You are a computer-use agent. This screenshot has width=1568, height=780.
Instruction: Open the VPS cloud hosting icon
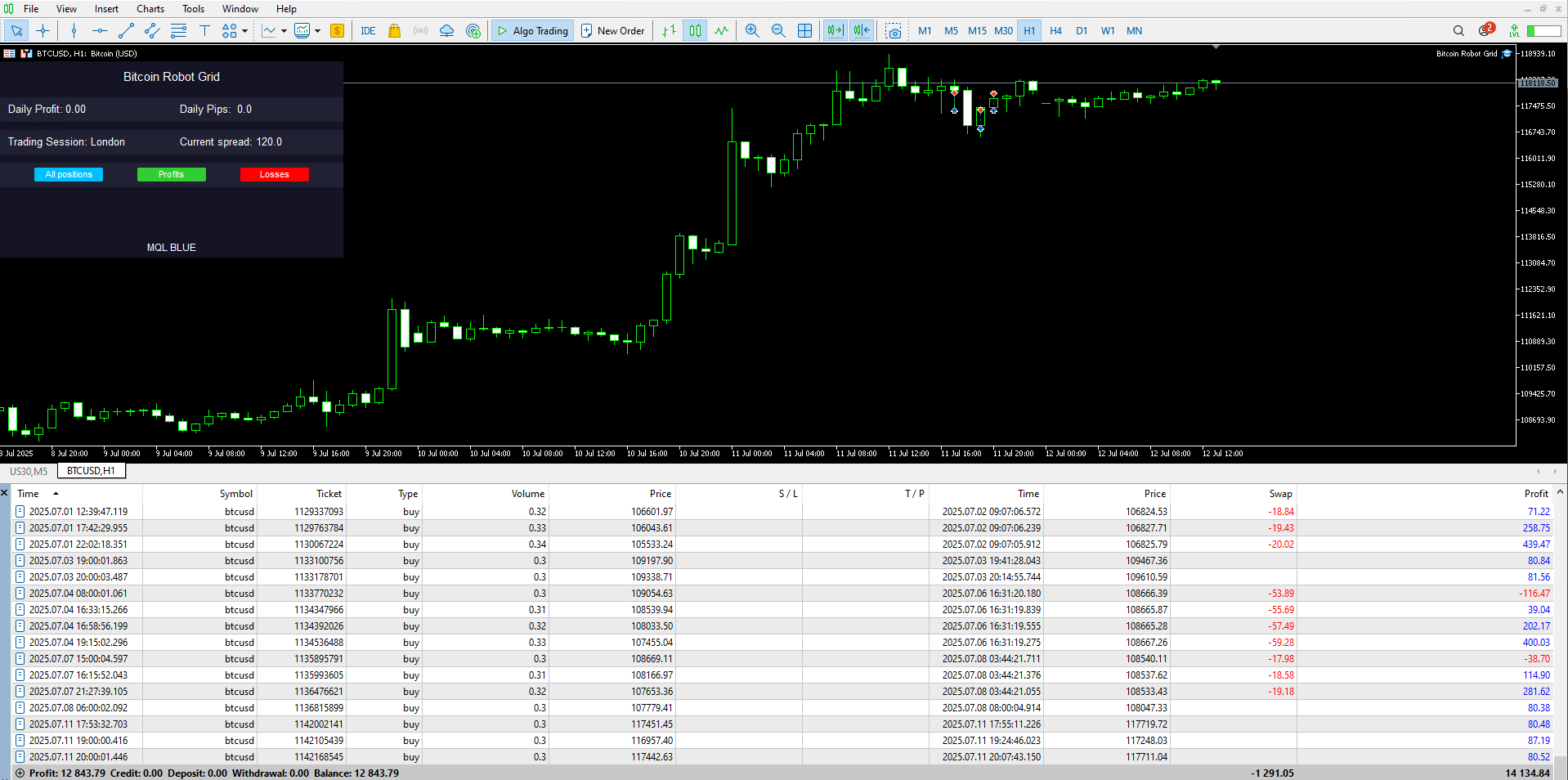point(446,31)
